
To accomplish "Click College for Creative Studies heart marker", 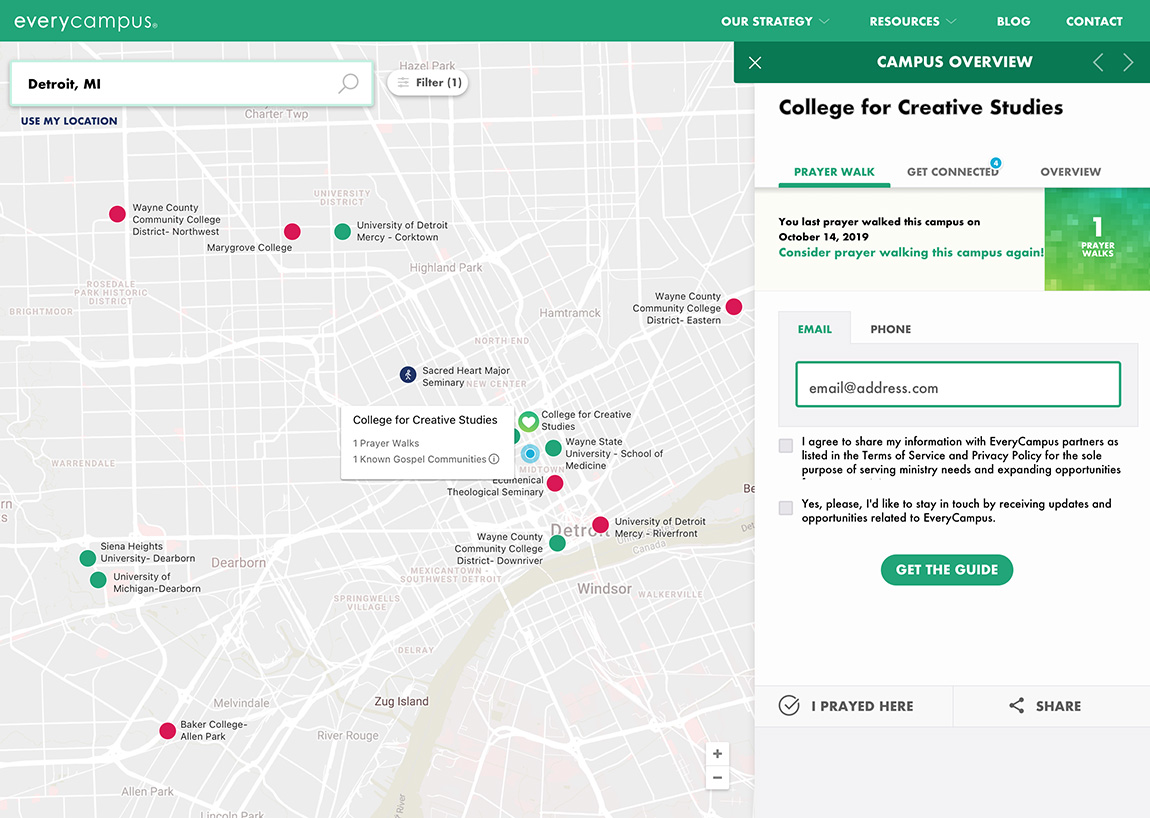I will (x=528, y=421).
